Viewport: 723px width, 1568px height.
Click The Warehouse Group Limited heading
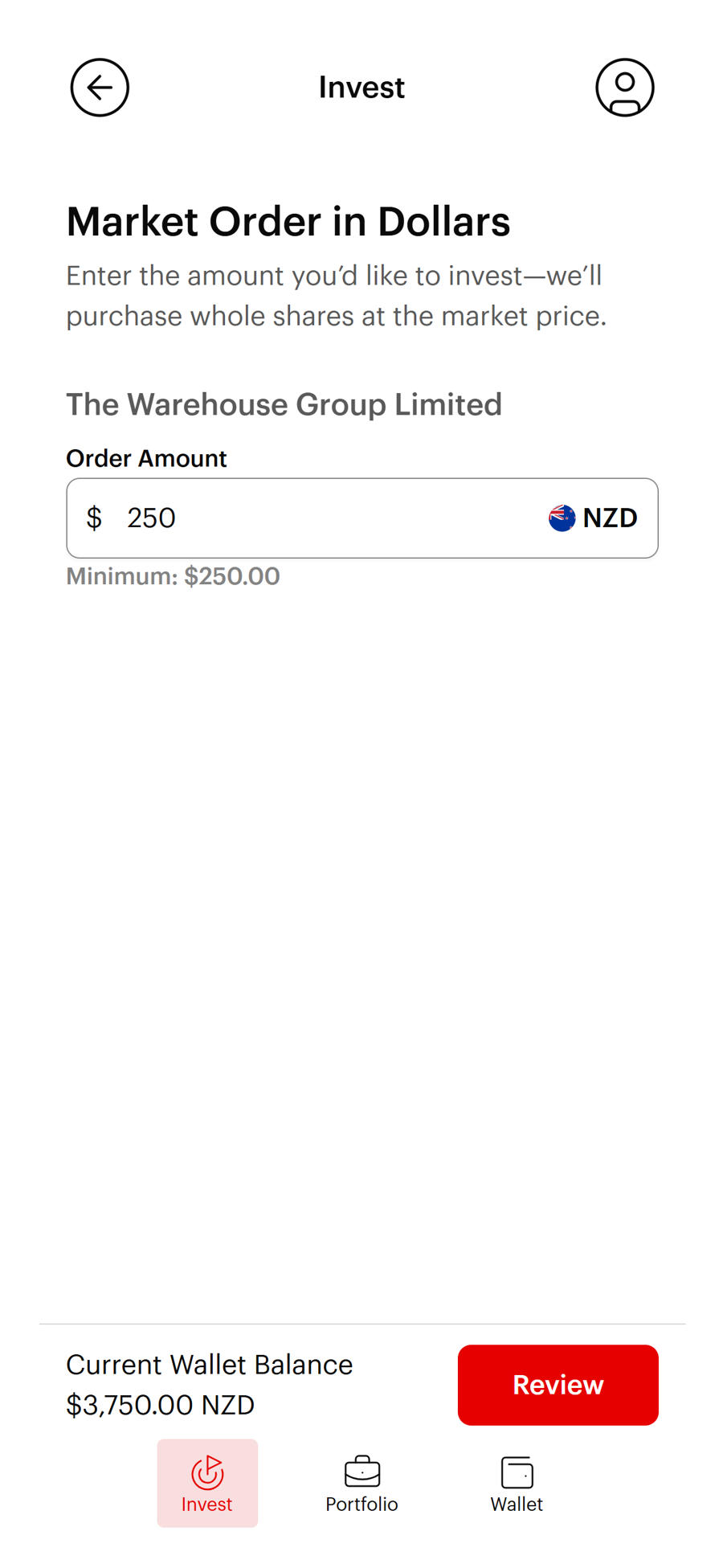tap(284, 404)
